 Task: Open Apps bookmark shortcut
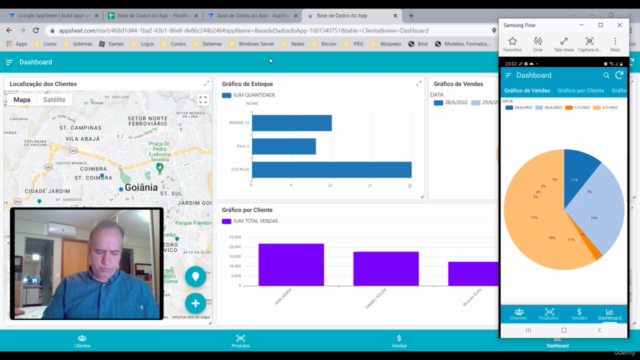(x=17, y=44)
